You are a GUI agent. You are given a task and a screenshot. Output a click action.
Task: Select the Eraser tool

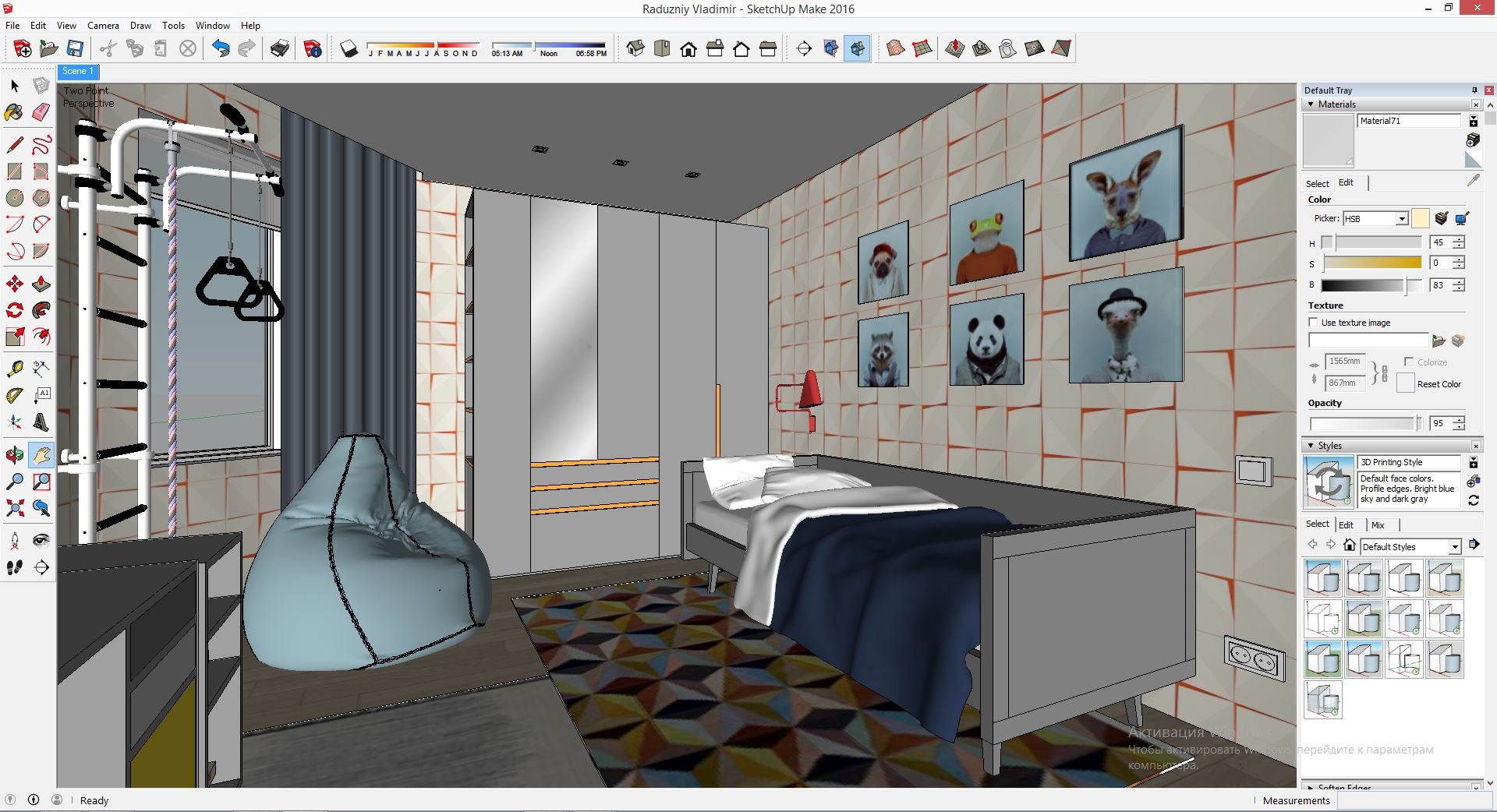pyautogui.click(x=41, y=113)
